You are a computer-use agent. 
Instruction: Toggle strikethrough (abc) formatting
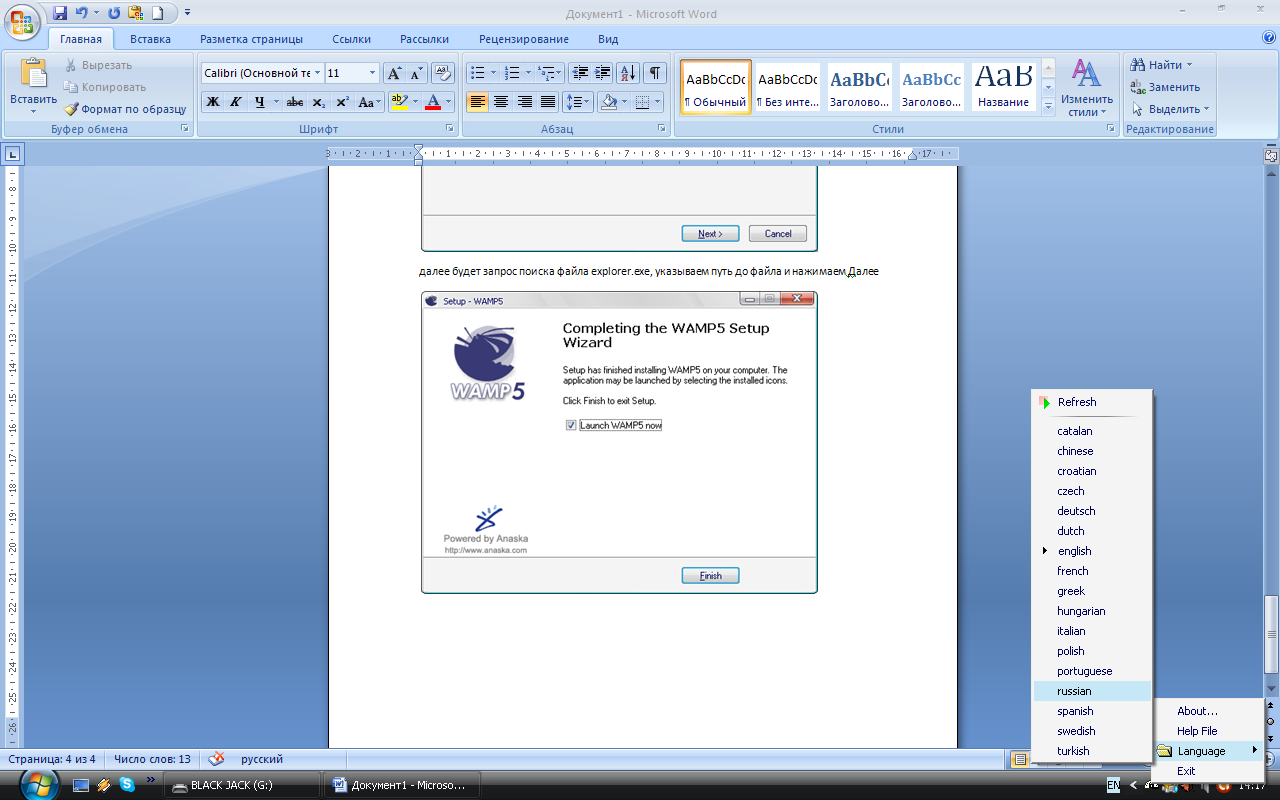(x=294, y=102)
